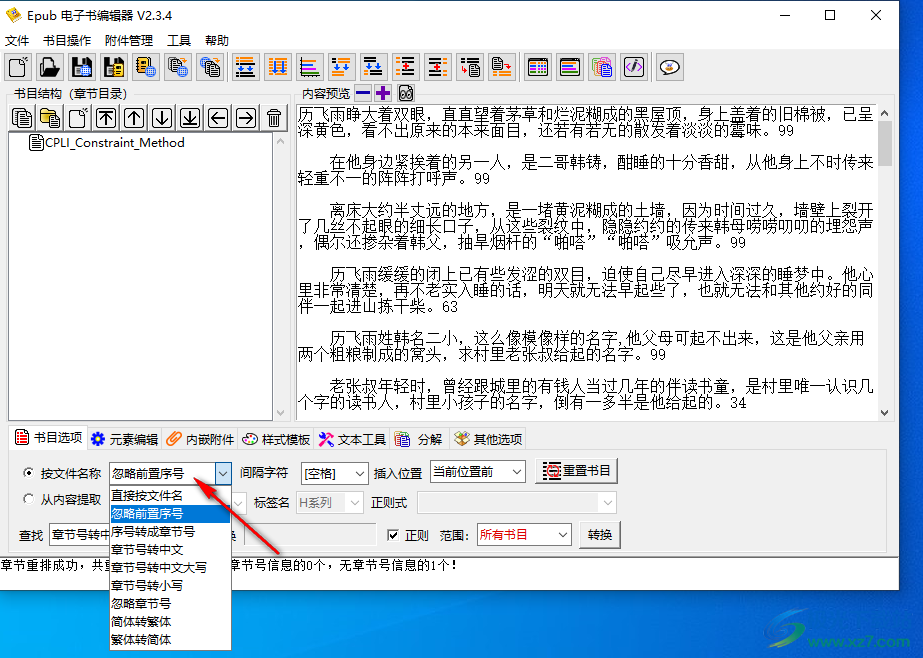The image size is (923, 658).
Task: Enlarge preview text with purple plus icon
Action: [383, 93]
